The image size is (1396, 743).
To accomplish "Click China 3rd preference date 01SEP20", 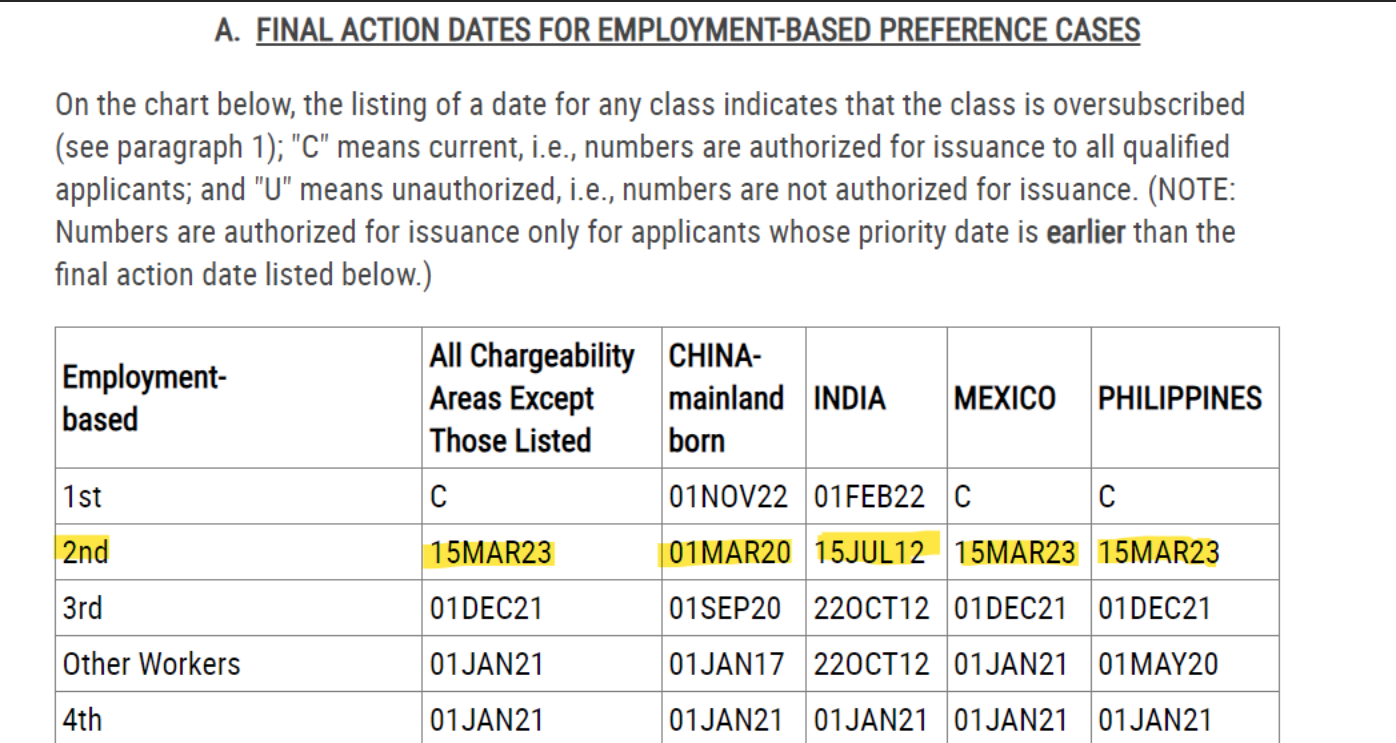I will pyautogui.click(x=725, y=608).
